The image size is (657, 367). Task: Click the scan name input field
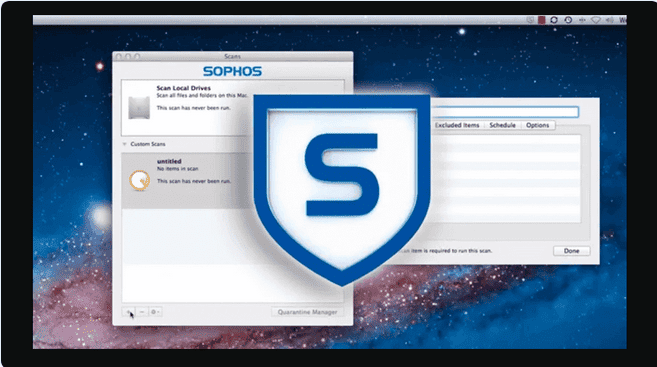505,111
